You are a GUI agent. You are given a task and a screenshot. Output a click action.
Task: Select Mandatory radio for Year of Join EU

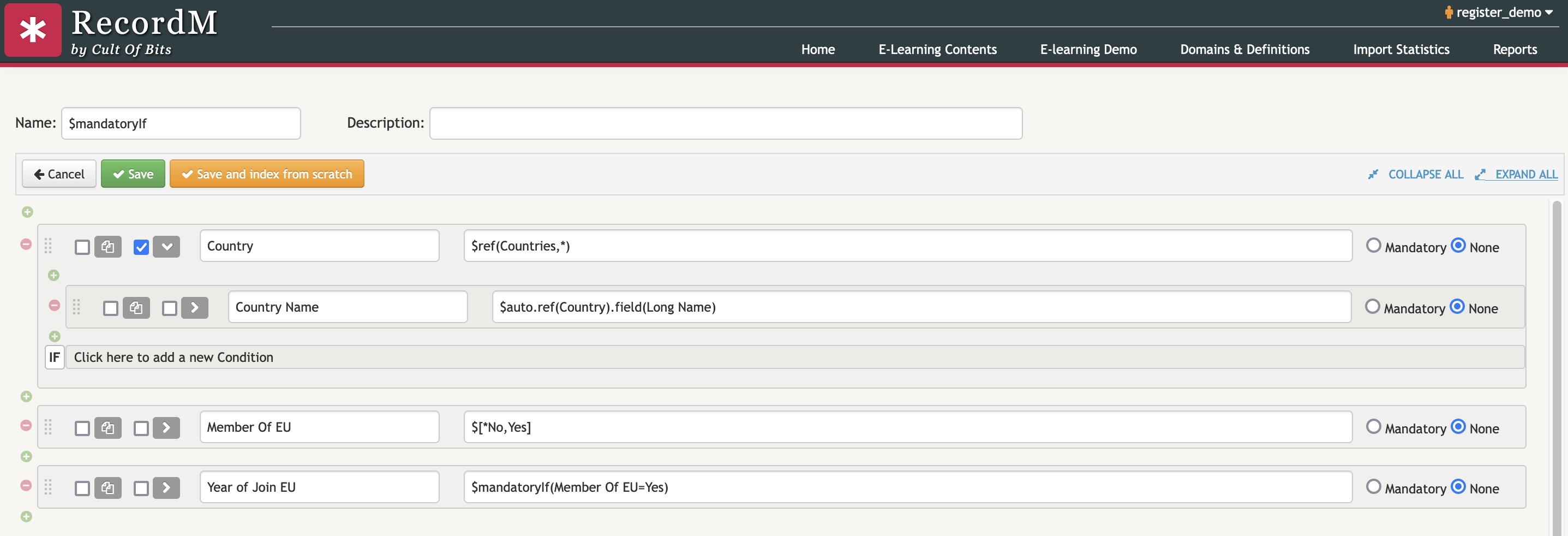coord(1373,486)
